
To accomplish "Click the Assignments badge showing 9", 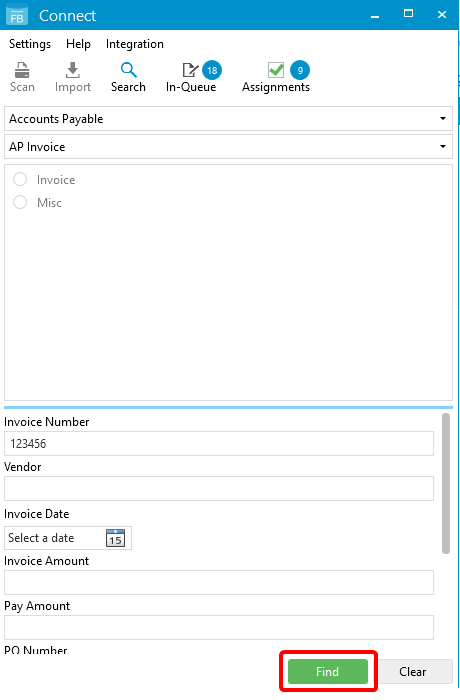I will (300, 70).
